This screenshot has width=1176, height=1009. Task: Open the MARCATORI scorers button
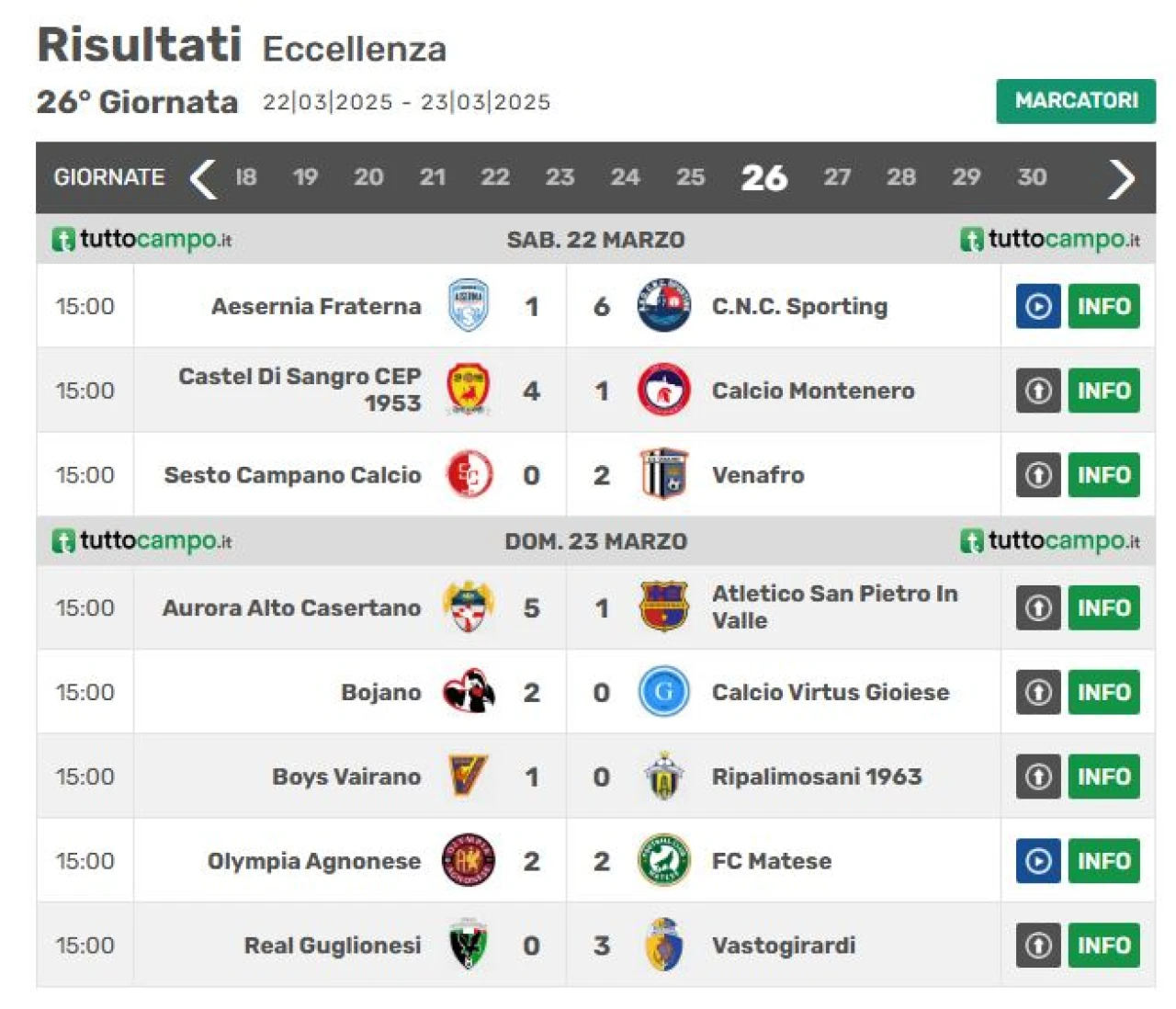click(1076, 101)
